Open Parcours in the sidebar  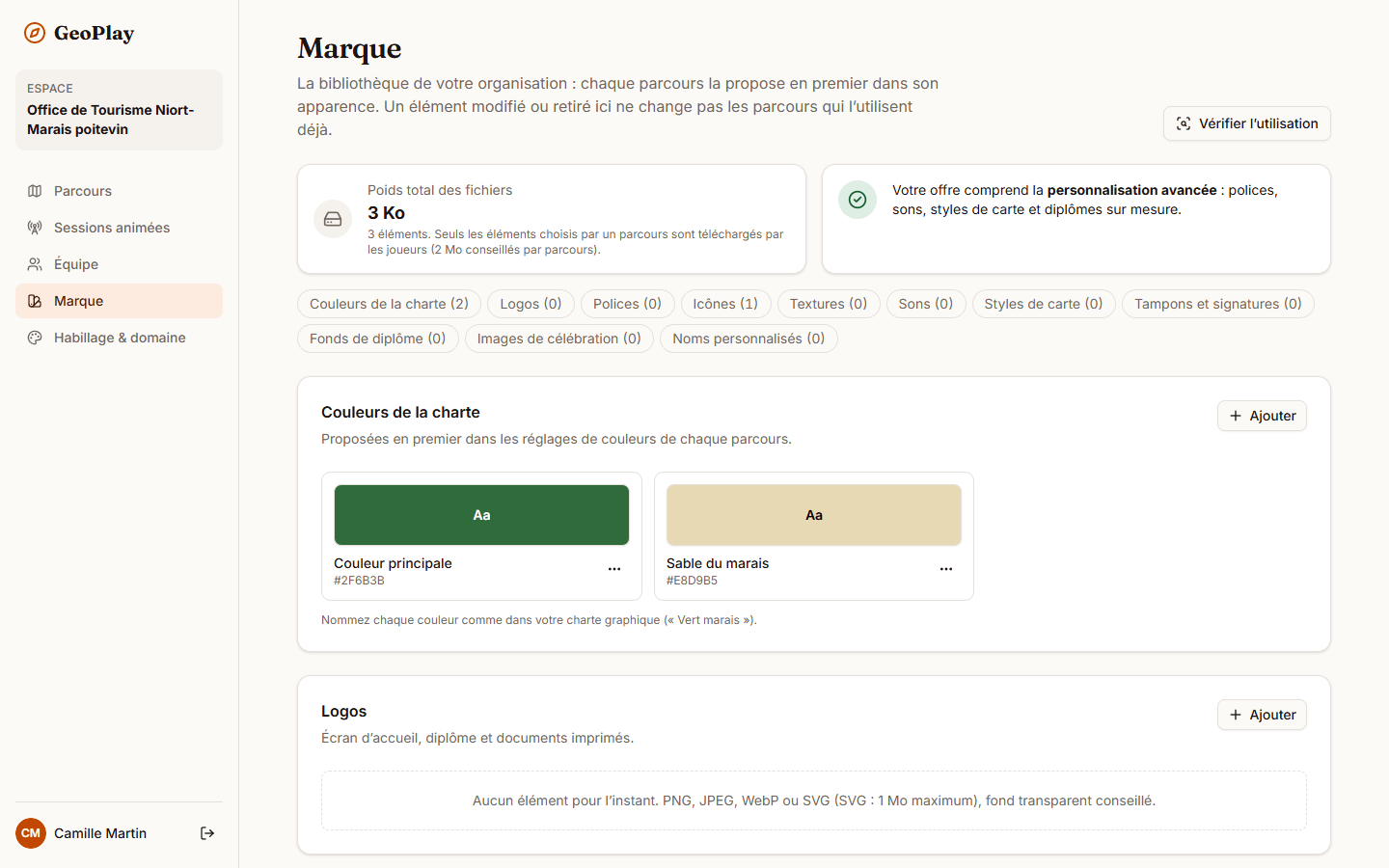coord(119,191)
